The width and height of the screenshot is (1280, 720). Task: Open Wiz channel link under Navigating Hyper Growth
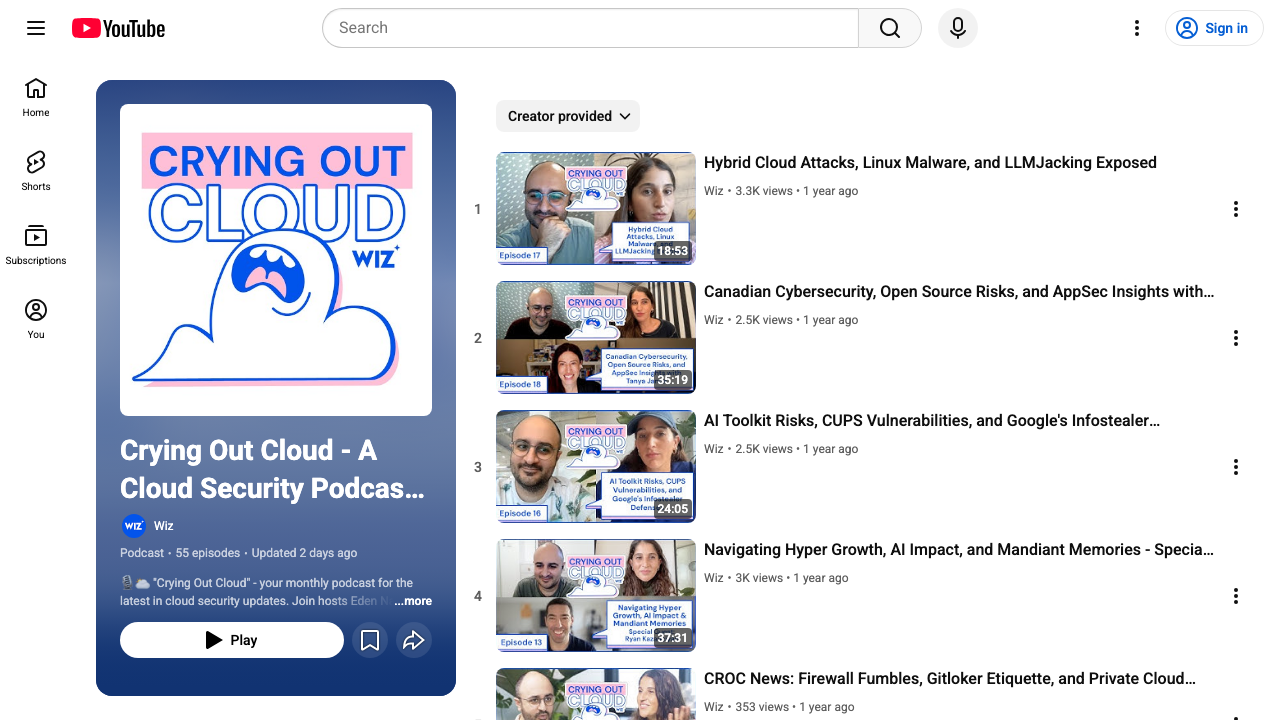pos(713,578)
